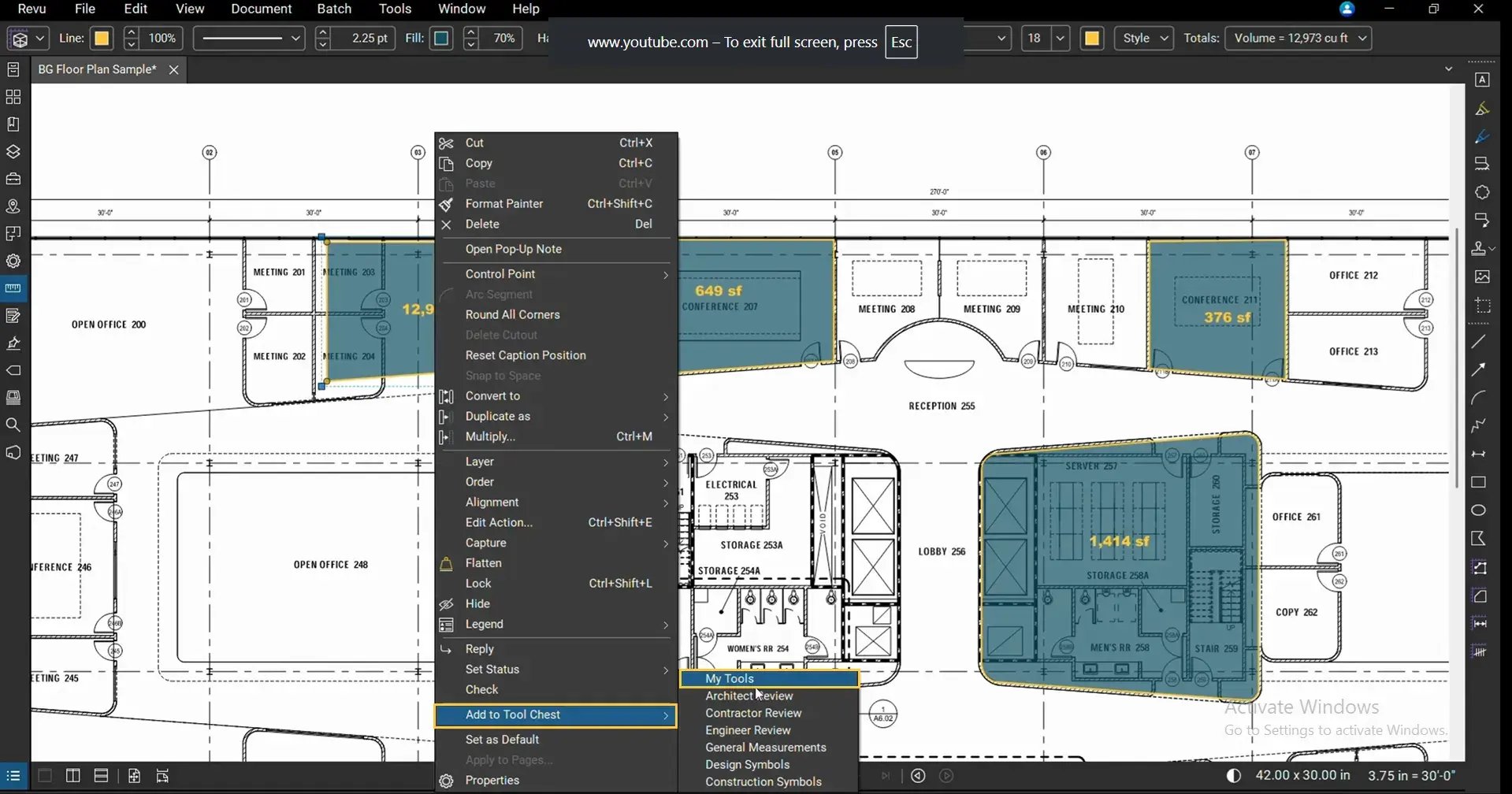Click the fill opacity 70% field

tap(502, 38)
